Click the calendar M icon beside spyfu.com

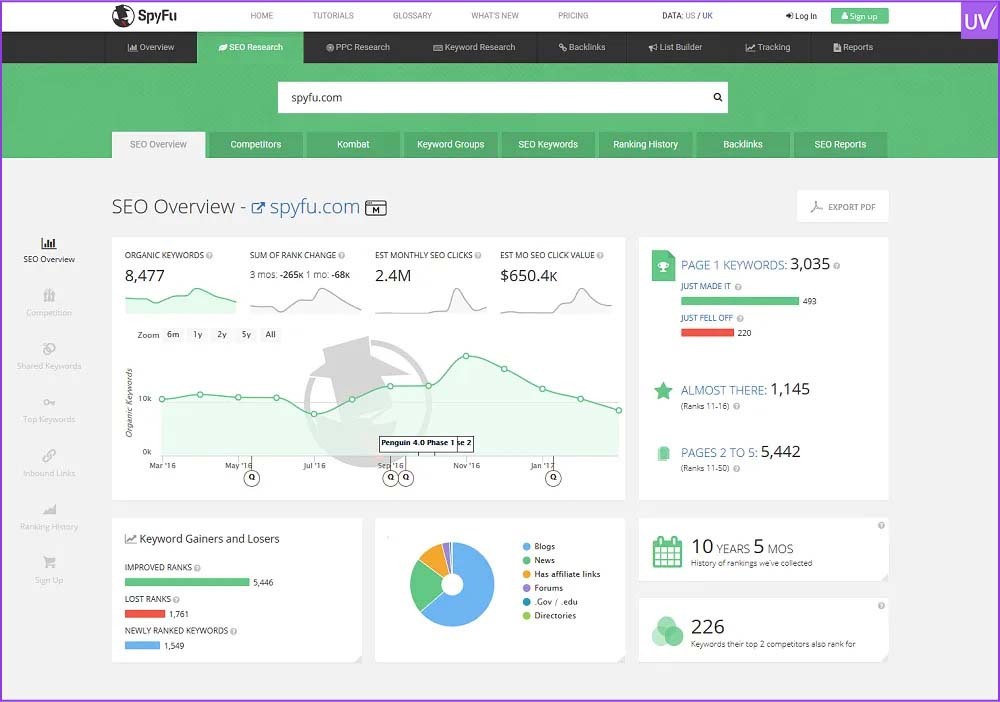click(x=376, y=208)
